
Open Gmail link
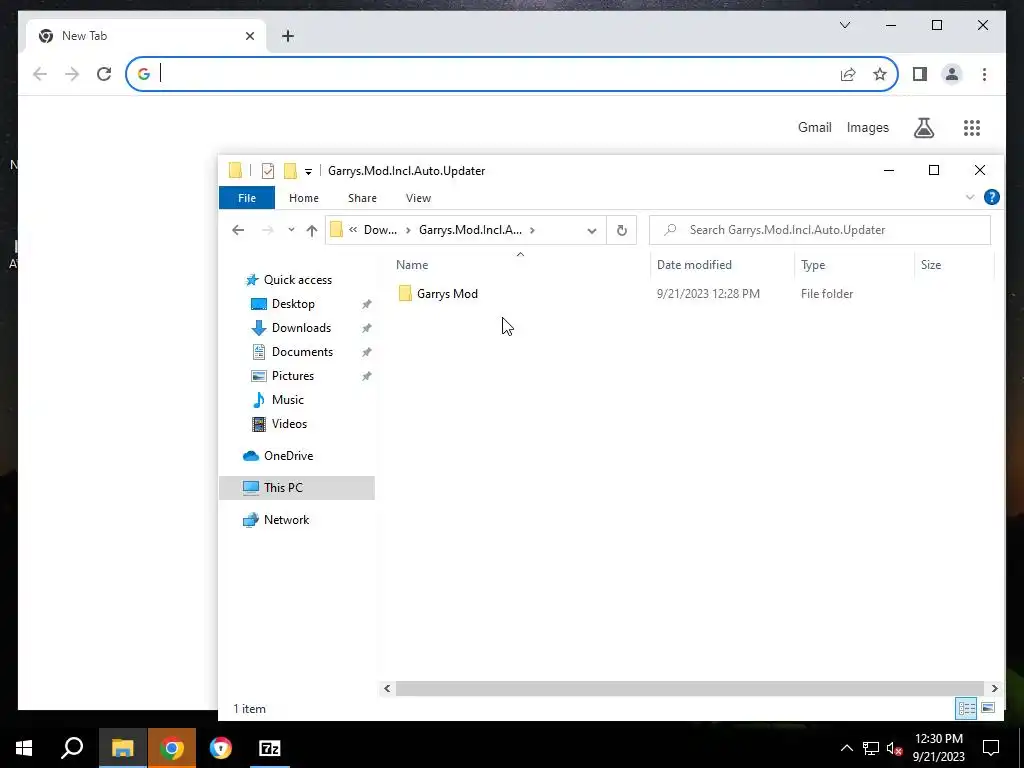[814, 127]
